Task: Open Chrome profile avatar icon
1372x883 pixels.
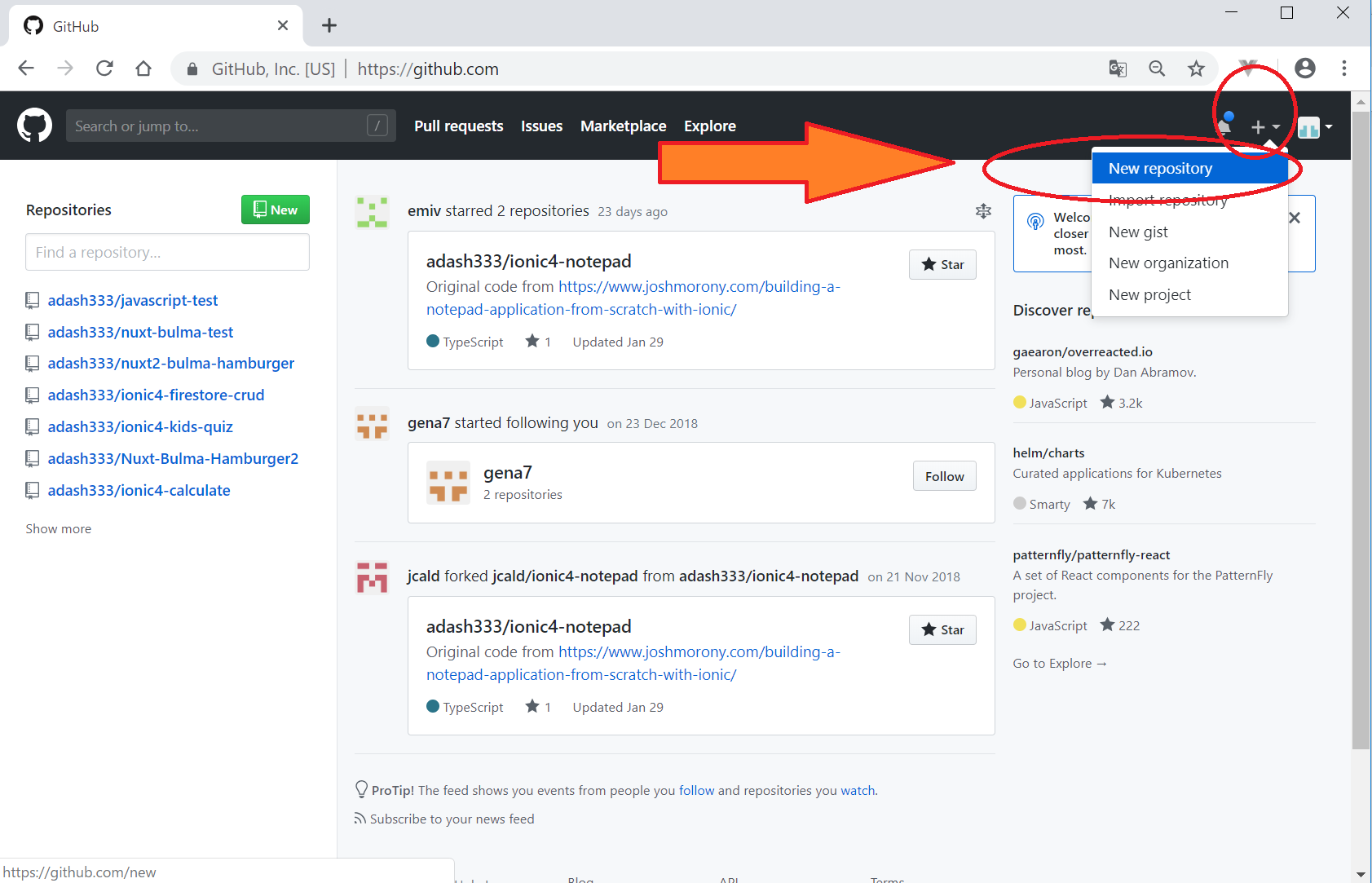Action: (1304, 68)
